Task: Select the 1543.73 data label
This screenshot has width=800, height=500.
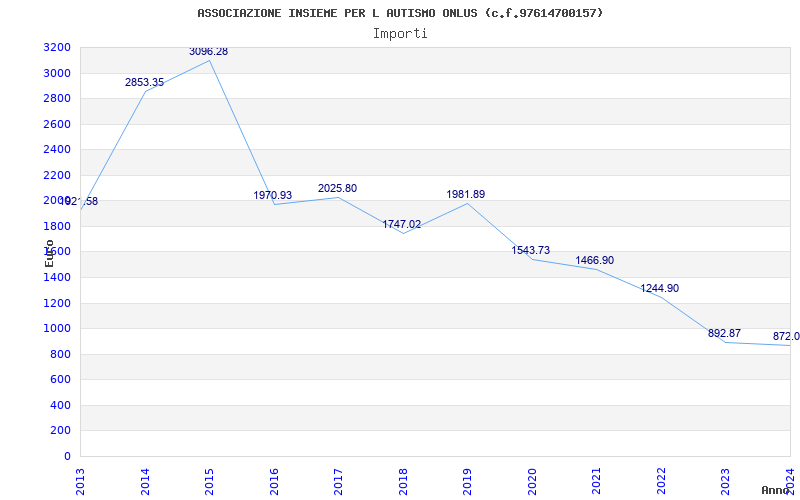Action: (x=531, y=251)
